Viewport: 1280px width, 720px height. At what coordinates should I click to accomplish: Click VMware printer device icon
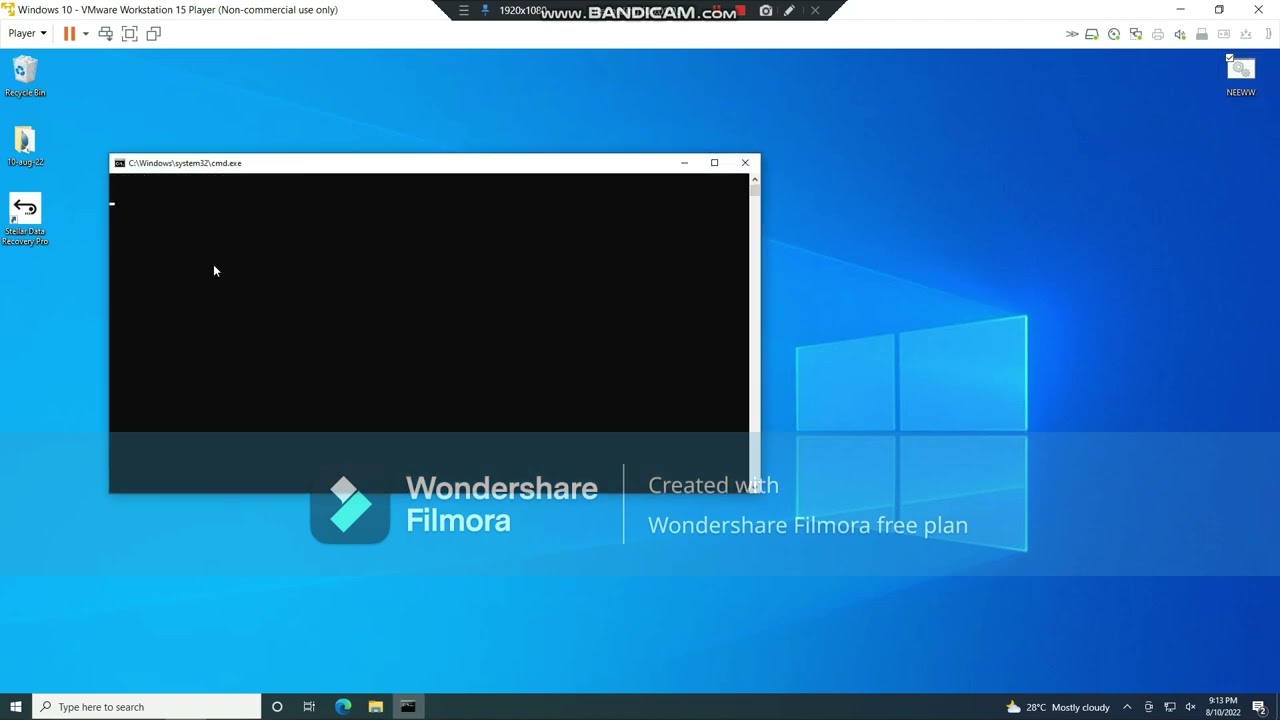point(1158,34)
